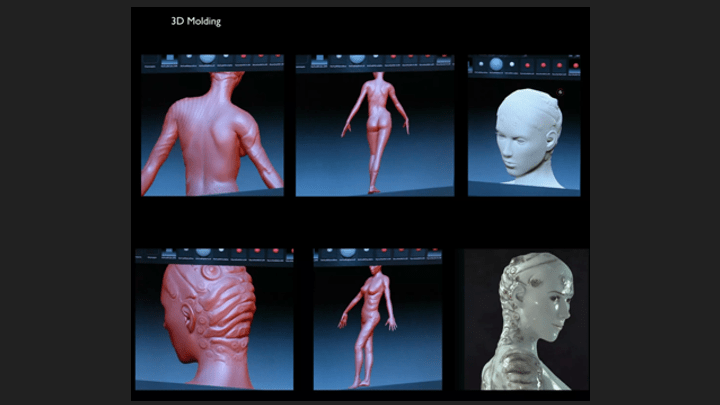
Task: Open the red braided hair head close-up
Action: 214,325
